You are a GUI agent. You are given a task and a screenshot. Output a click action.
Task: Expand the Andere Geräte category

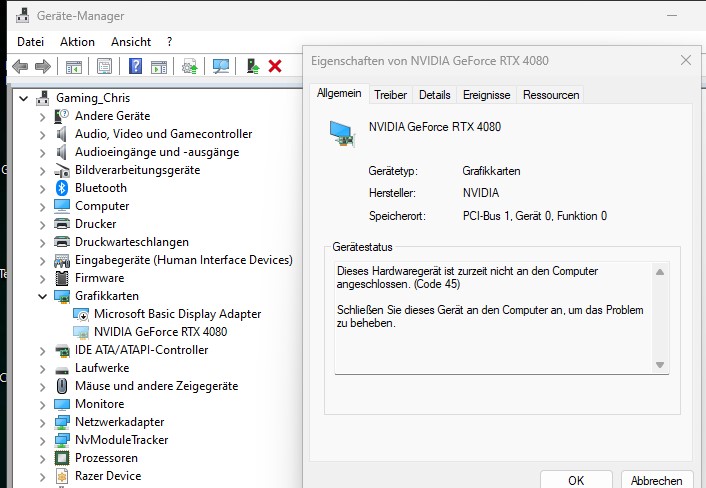42,117
